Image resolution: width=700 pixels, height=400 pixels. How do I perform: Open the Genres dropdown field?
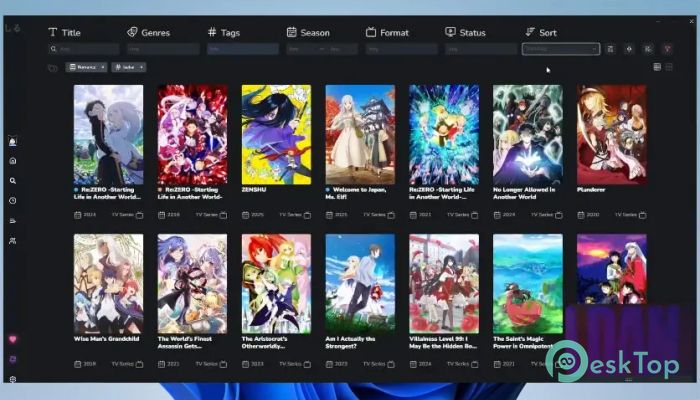tap(163, 49)
